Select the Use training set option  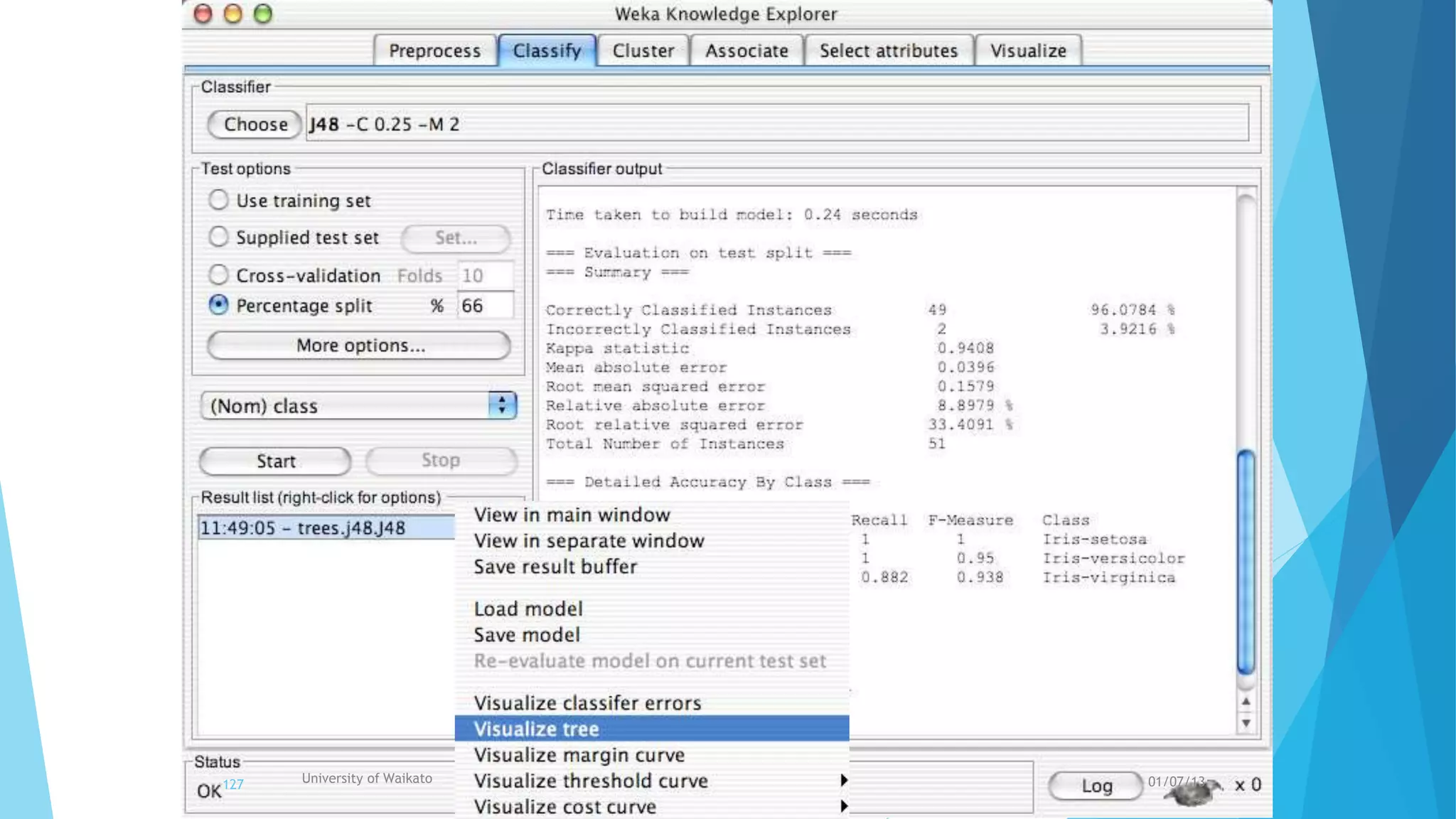click(x=219, y=200)
